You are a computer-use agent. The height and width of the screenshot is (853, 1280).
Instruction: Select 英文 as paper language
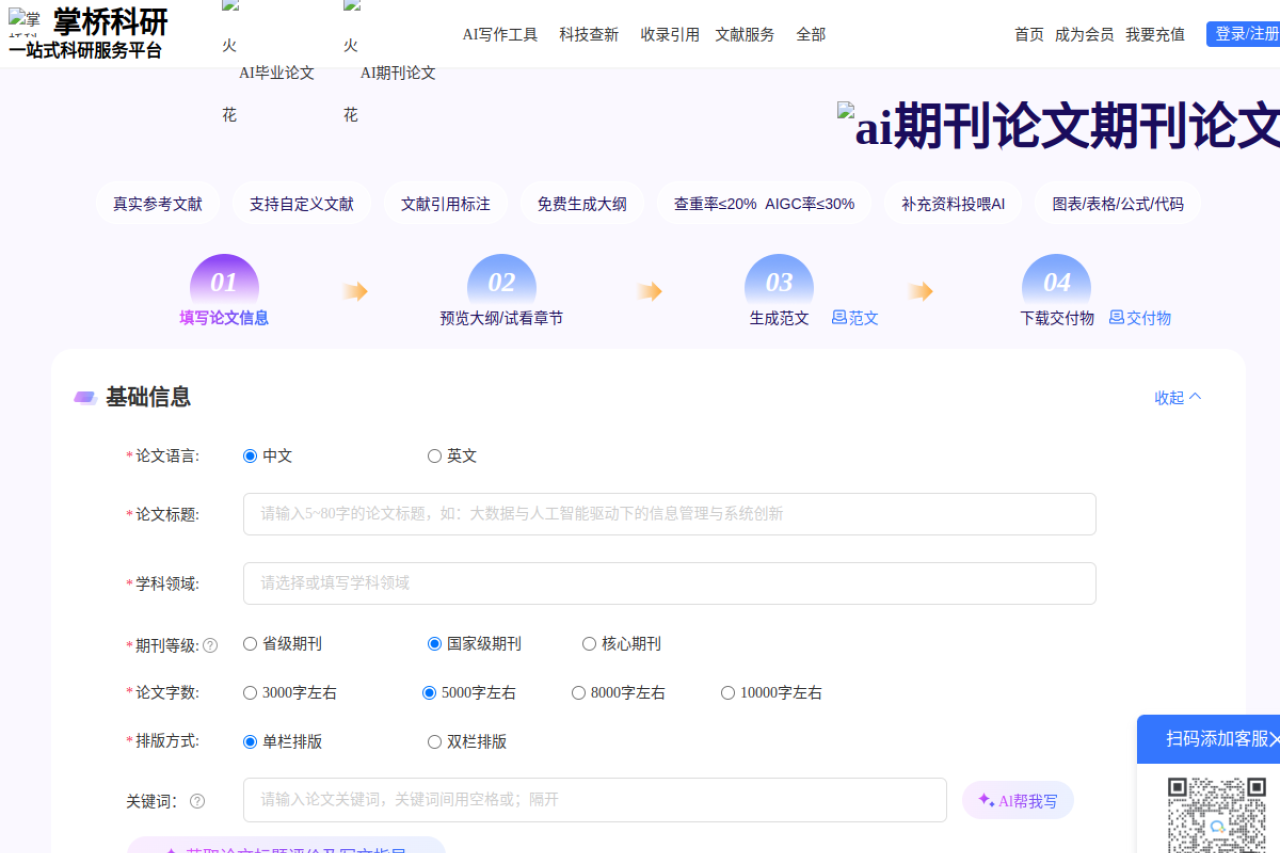[435, 456]
